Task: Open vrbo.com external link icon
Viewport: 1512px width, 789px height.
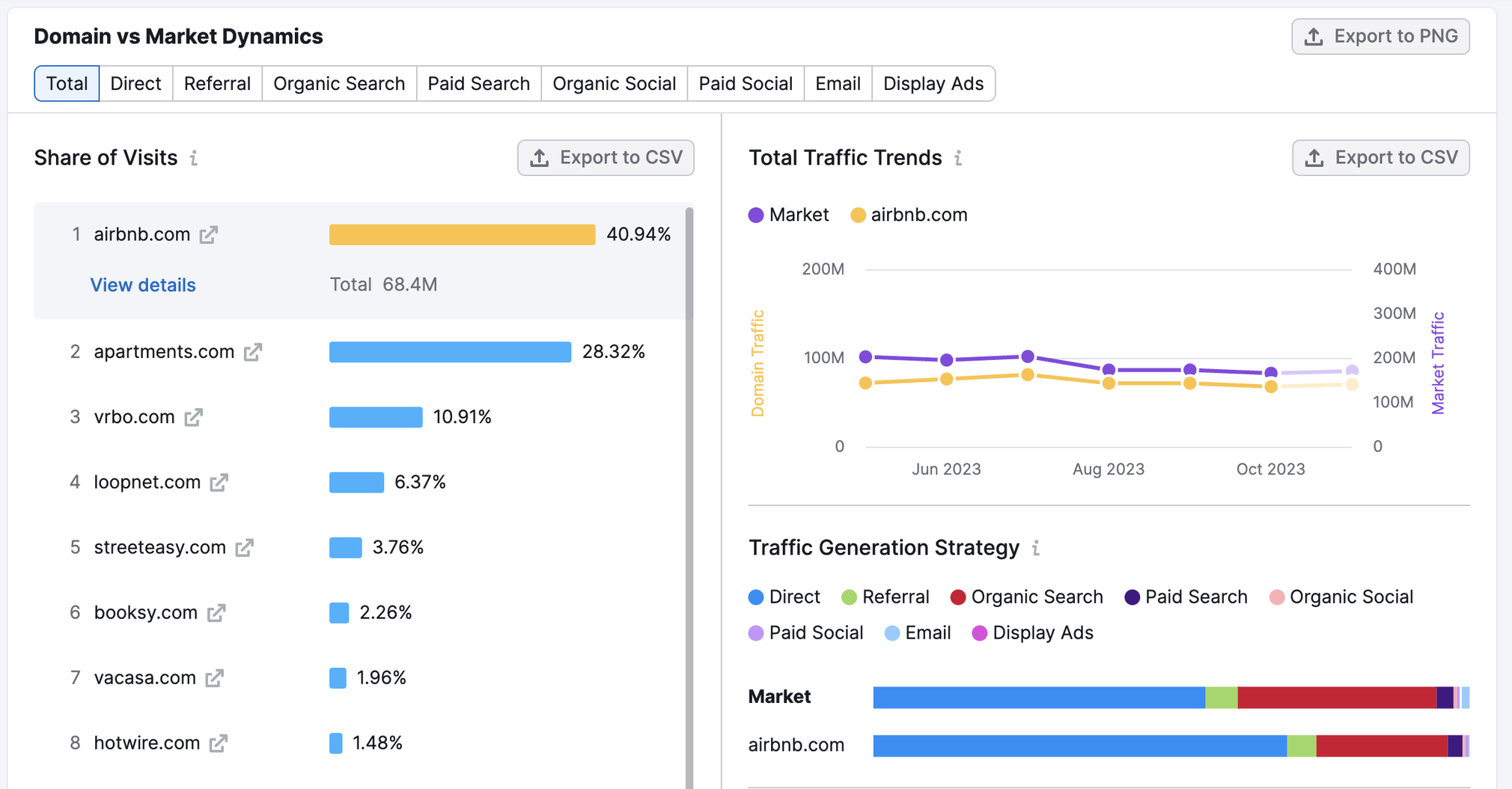Action: (x=194, y=417)
